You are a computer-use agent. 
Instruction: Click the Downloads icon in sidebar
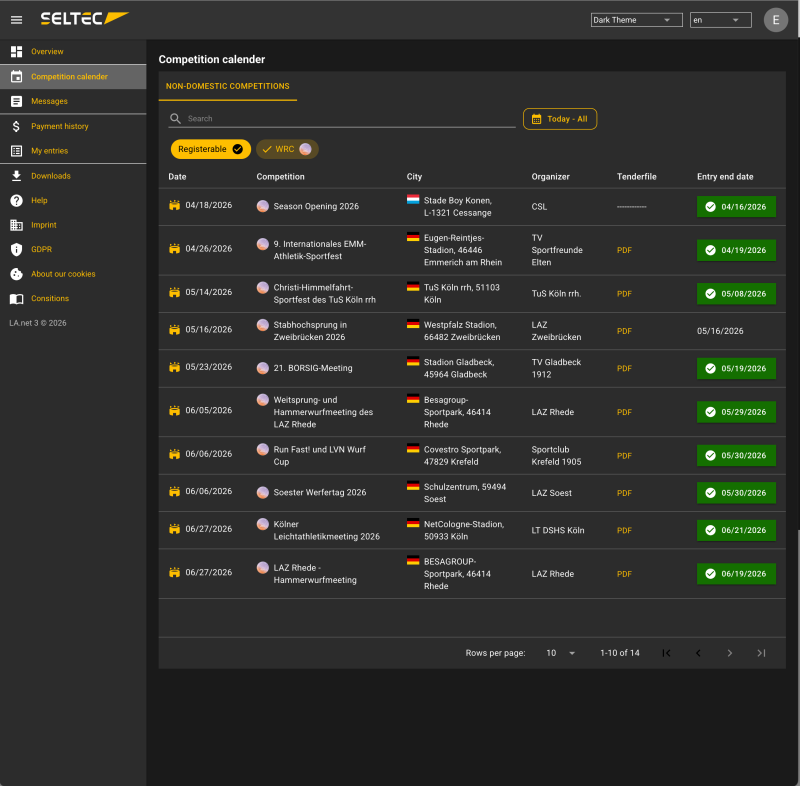[x=16, y=176]
